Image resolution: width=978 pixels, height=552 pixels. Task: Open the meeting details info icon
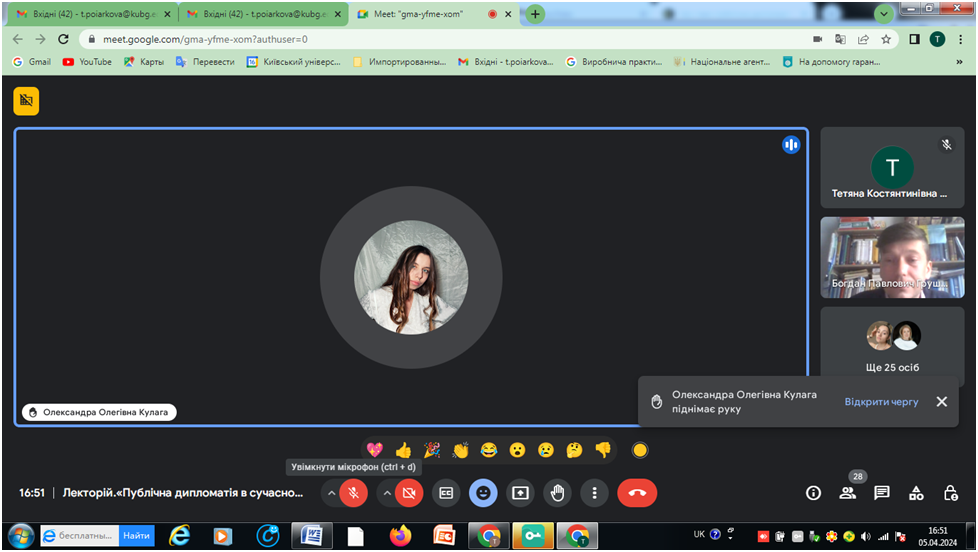click(x=813, y=493)
